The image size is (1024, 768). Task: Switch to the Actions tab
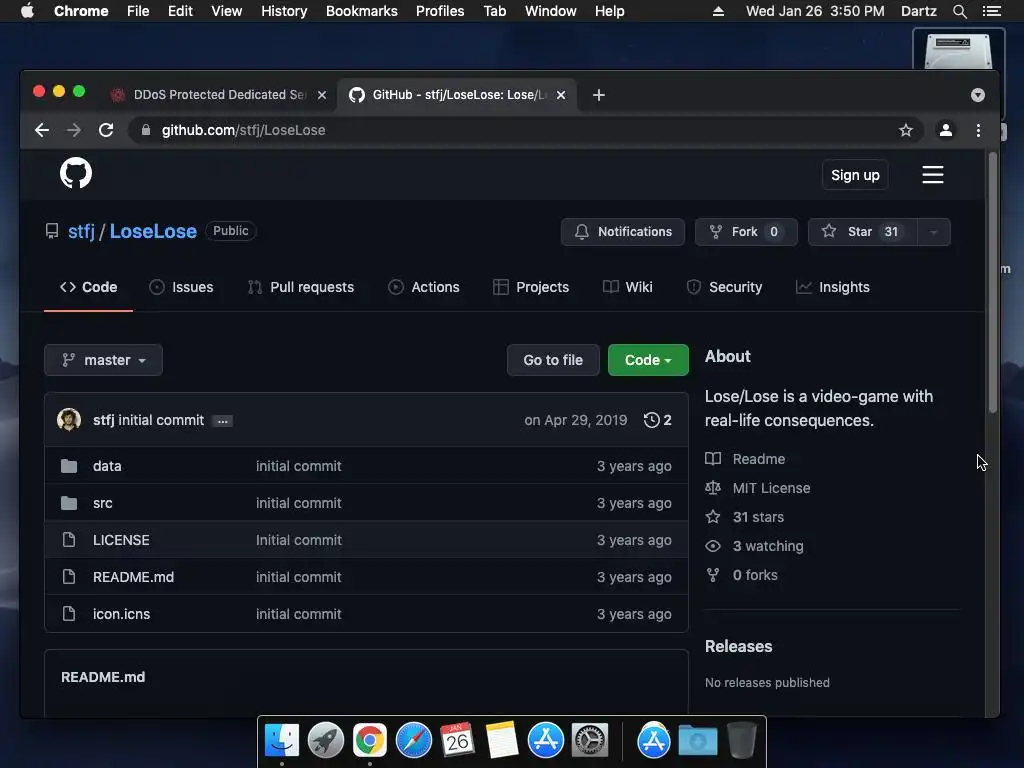click(x=424, y=287)
